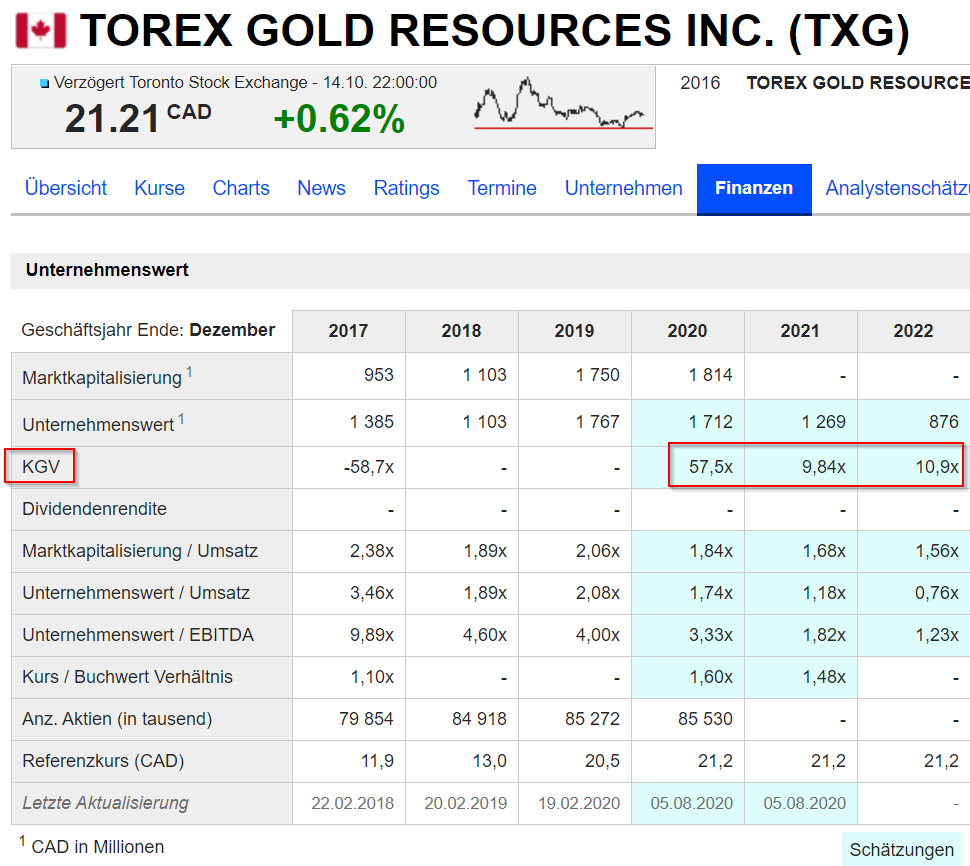Image resolution: width=970 pixels, height=866 pixels.
Task: Go to the News tab
Action: [321, 188]
